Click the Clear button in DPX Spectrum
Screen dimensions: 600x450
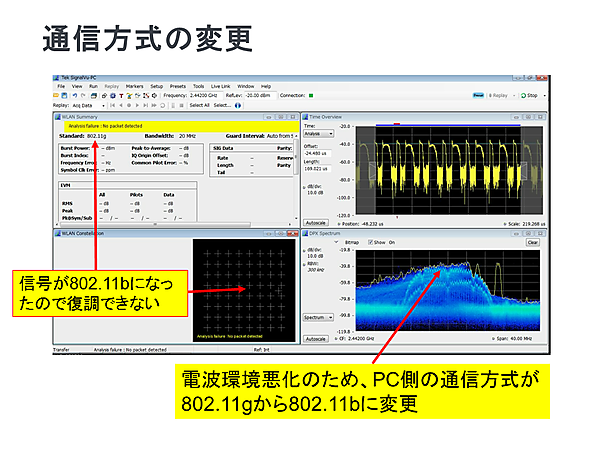[x=533, y=243]
